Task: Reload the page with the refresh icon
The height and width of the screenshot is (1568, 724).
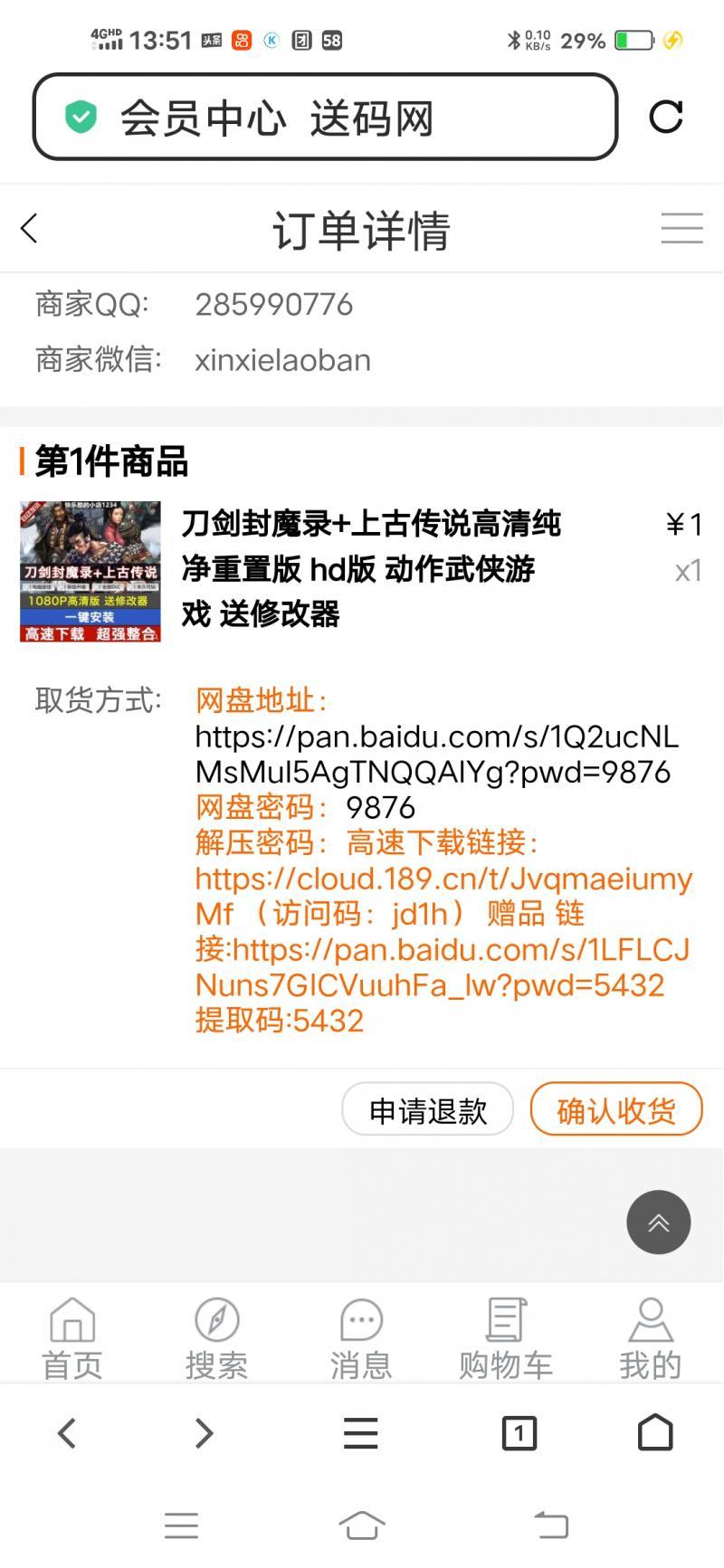Action: [x=666, y=117]
